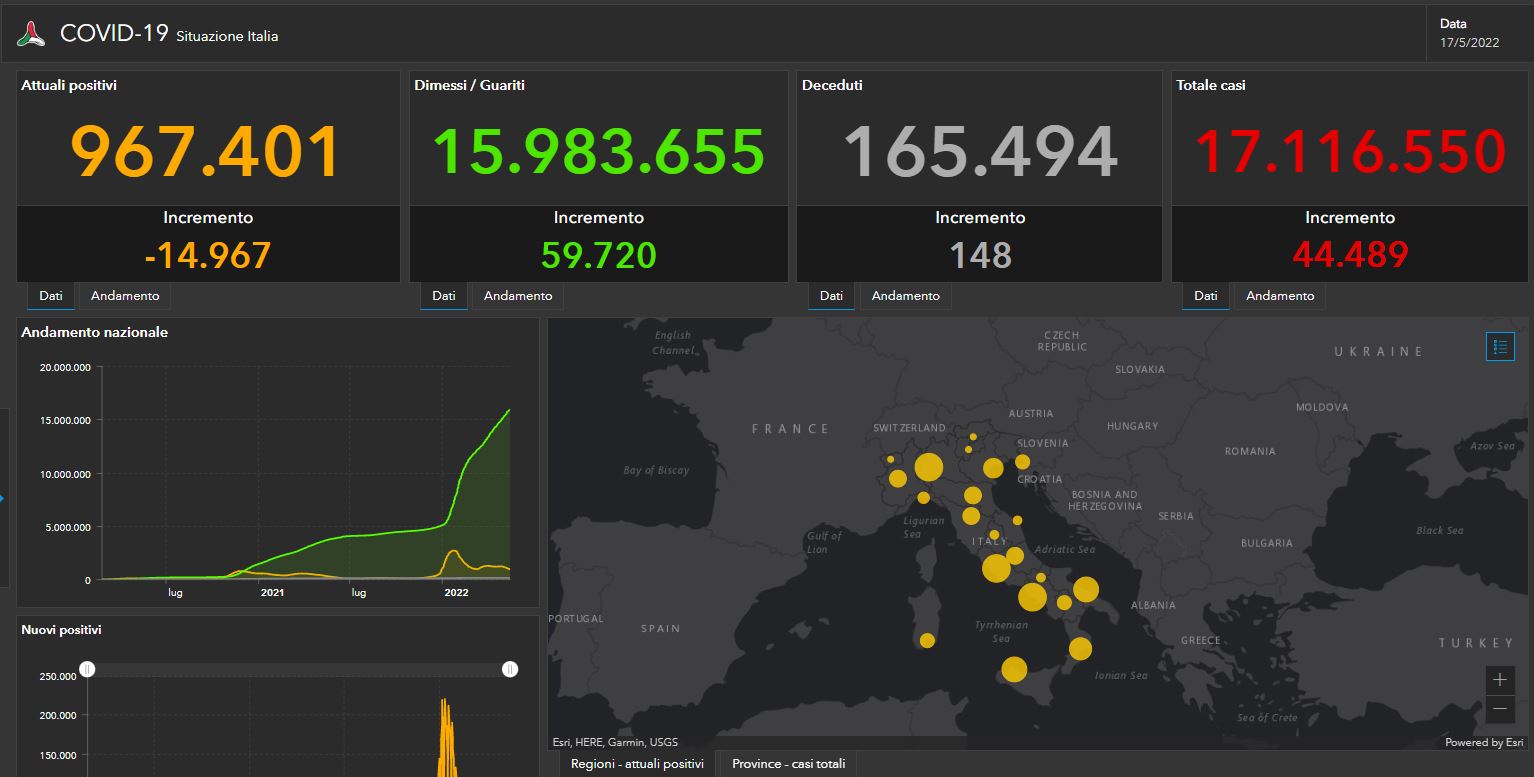Click the 165.494 deaths value

[x=980, y=152]
